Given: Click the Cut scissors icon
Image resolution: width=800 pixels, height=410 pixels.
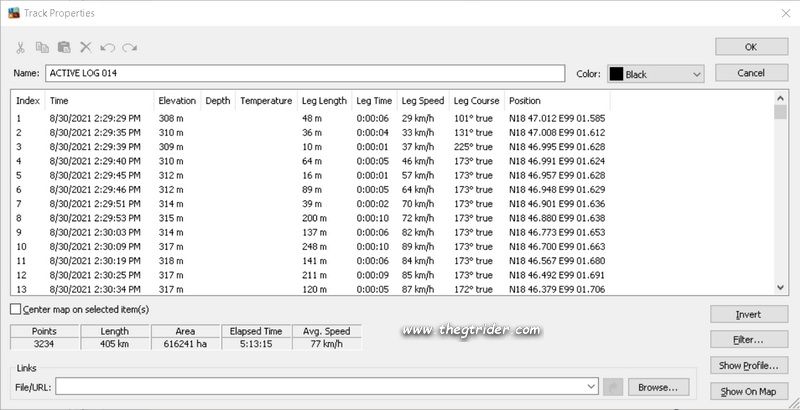Looking at the screenshot, I should [x=20, y=47].
